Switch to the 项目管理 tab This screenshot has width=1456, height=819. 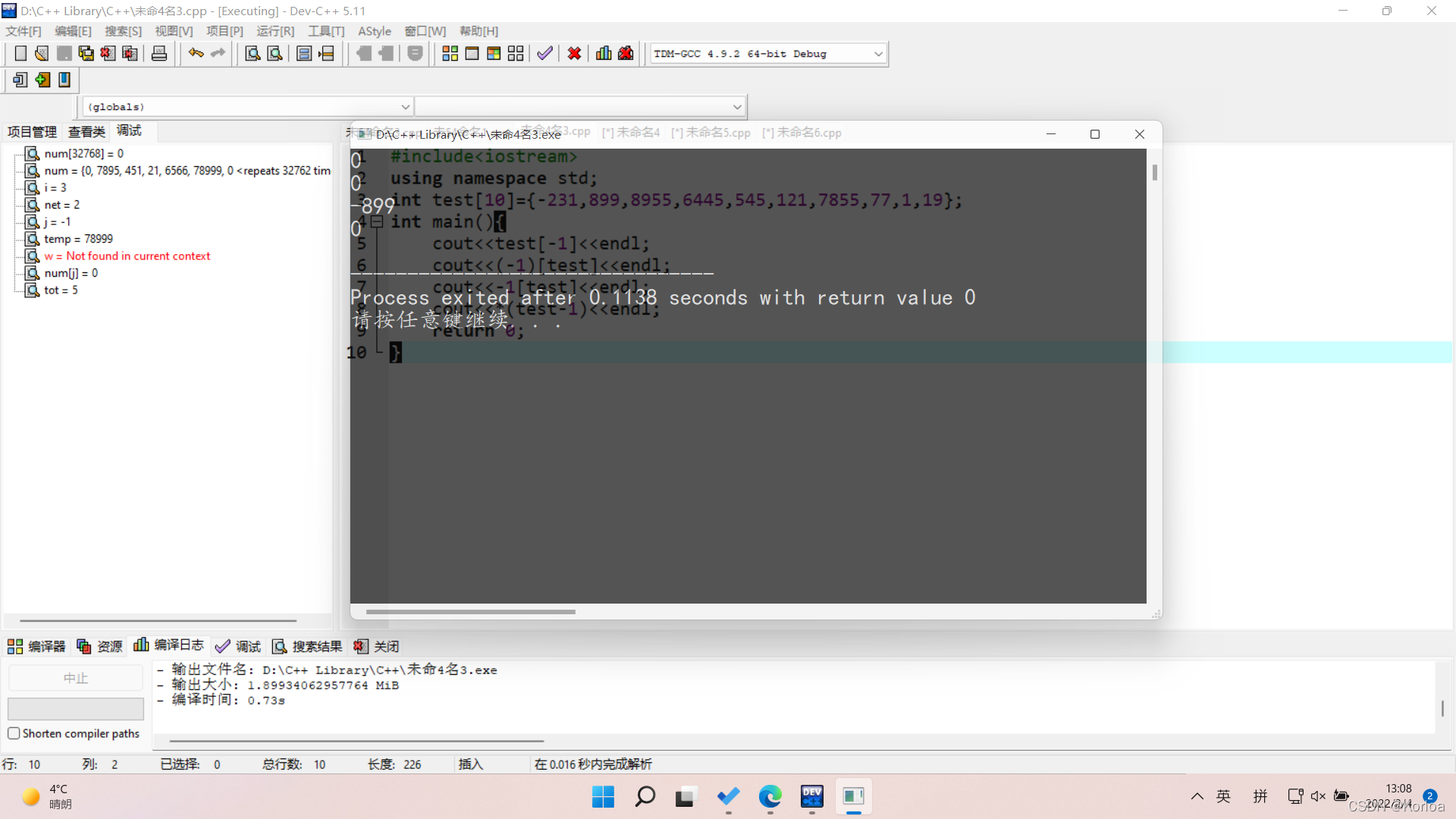point(32,131)
